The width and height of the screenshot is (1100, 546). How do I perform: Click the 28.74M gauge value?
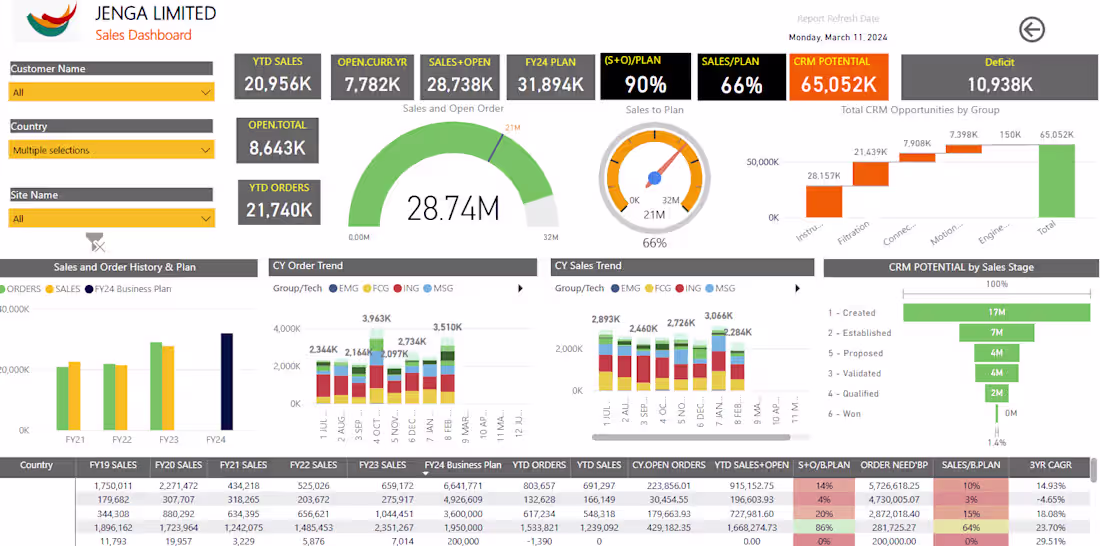(453, 208)
